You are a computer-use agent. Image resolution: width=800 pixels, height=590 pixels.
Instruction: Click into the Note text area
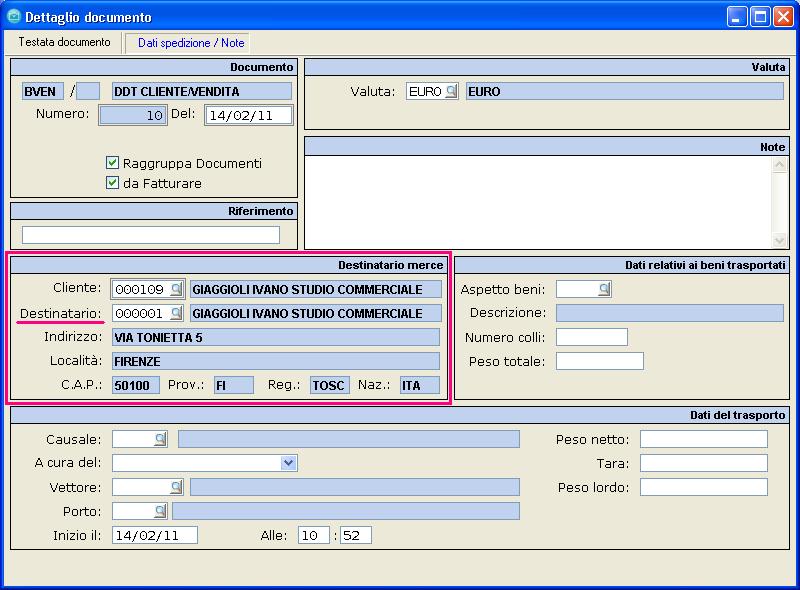pos(539,202)
